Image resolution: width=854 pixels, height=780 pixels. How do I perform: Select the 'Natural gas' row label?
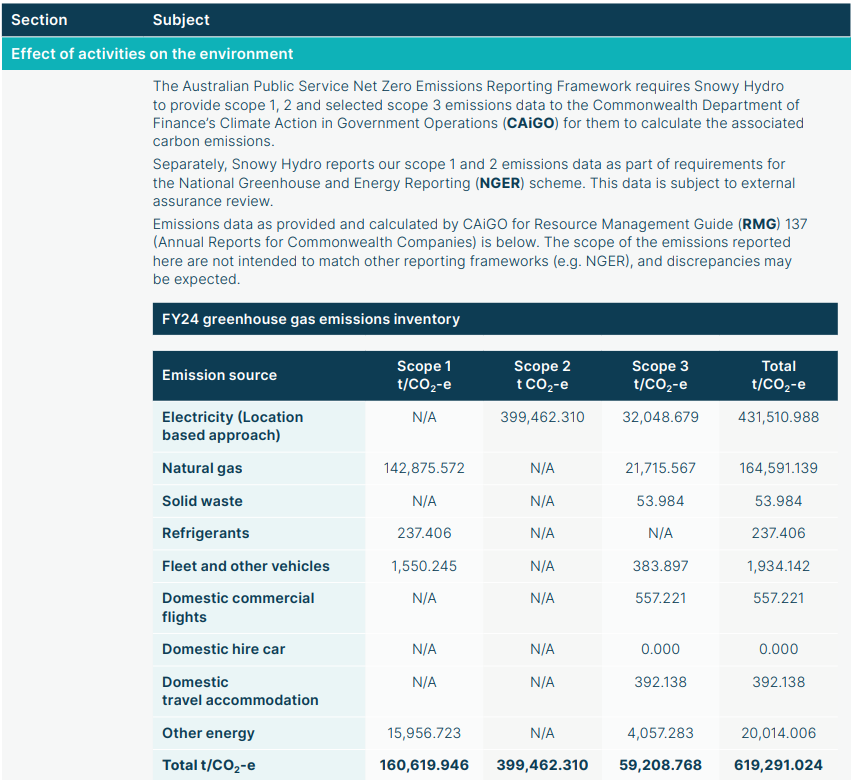[x=202, y=468]
